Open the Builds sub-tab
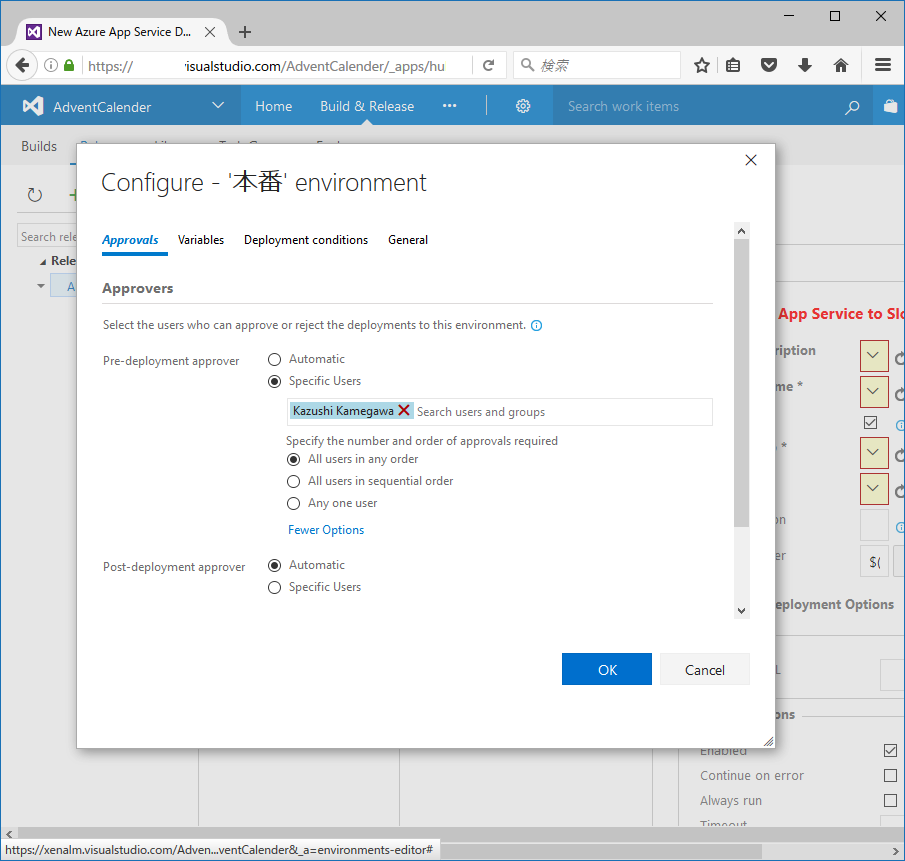 (x=39, y=147)
